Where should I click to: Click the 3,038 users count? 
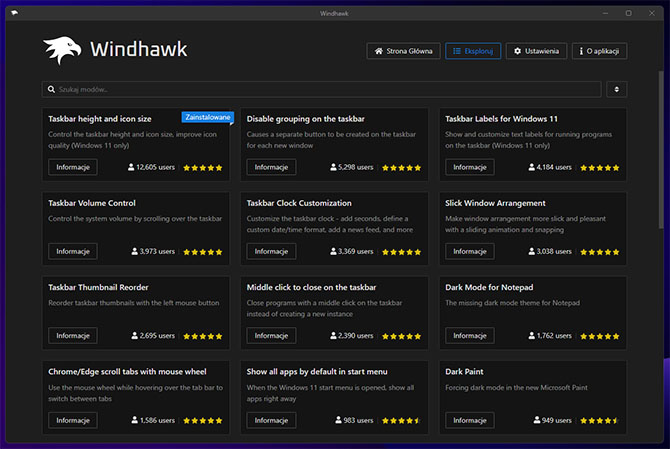click(x=550, y=251)
